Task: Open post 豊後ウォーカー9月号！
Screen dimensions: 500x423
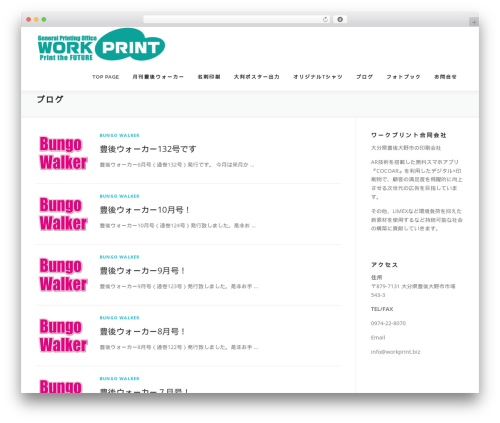Action: 142,271
